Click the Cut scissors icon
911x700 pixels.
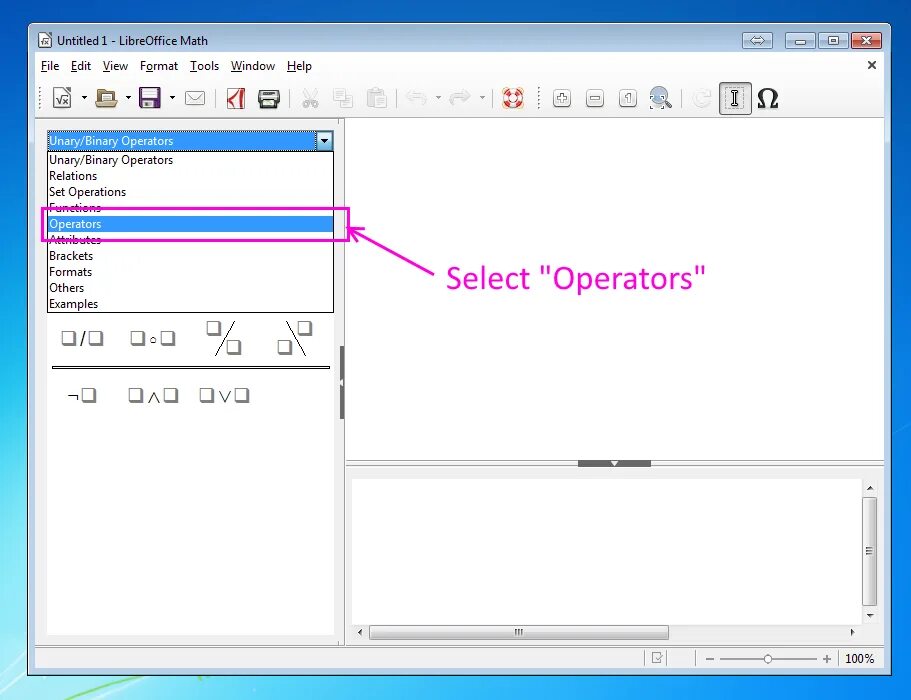click(310, 98)
